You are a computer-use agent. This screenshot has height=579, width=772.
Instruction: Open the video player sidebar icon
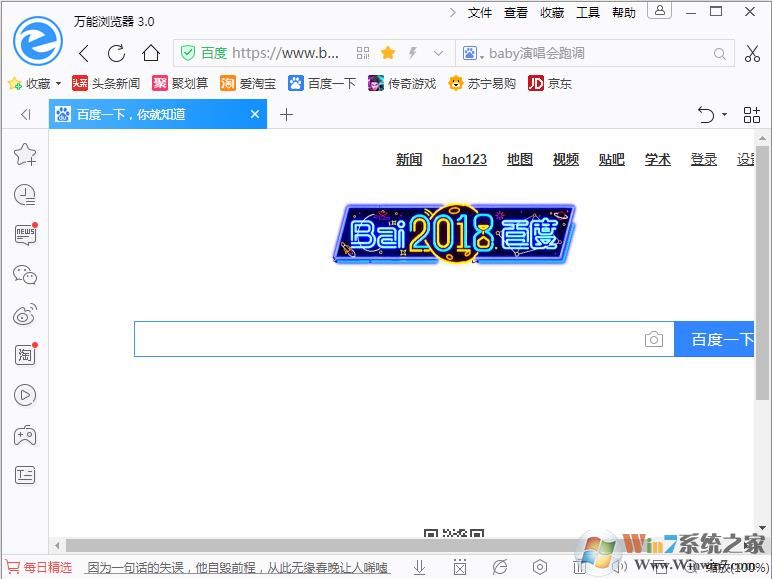25,395
